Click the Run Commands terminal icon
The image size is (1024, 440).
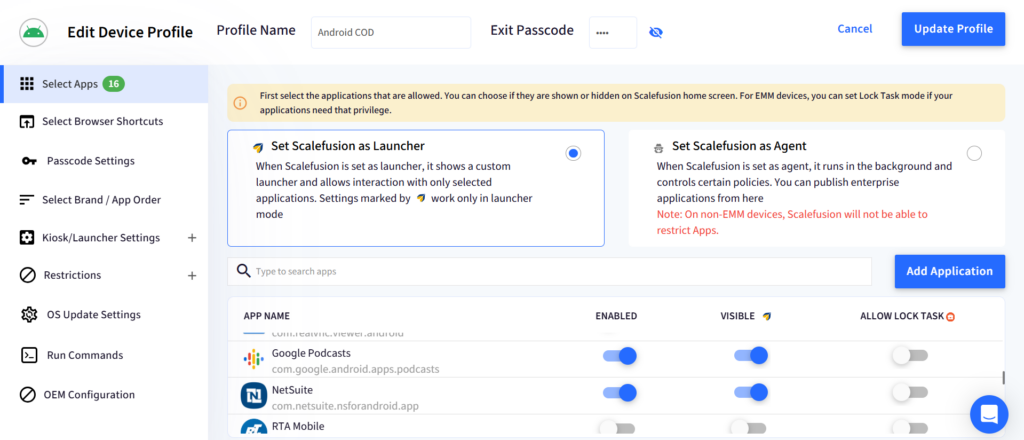[29, 355]
